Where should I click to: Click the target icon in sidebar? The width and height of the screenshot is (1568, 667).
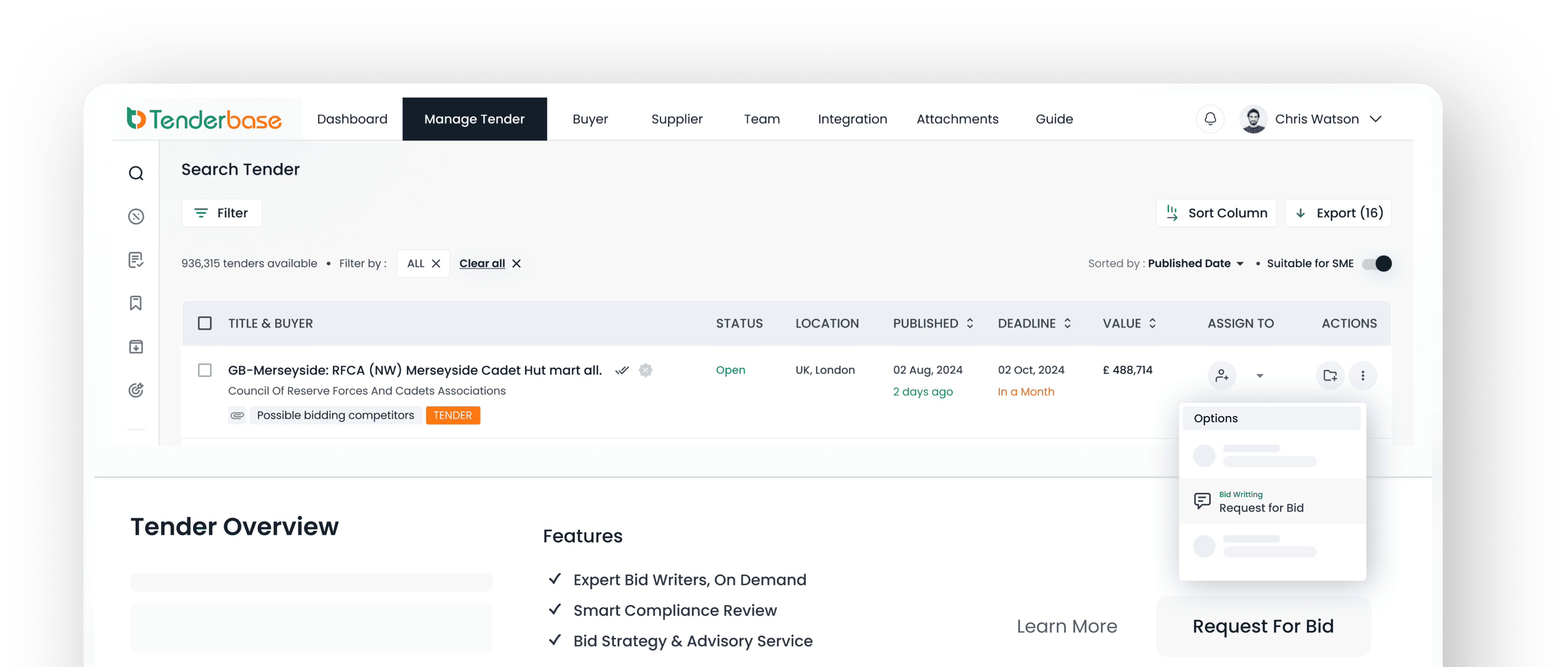click(x=136, y=390)
